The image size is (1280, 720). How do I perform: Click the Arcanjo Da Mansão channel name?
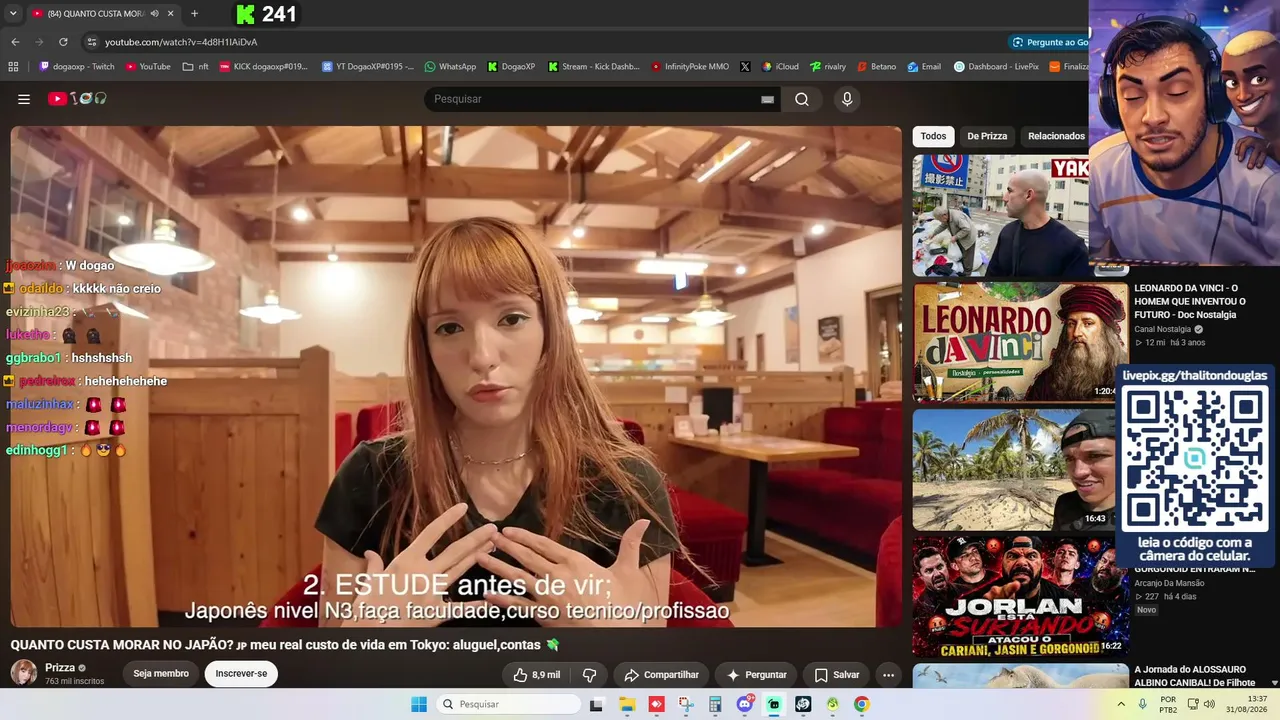(1169, 583)
